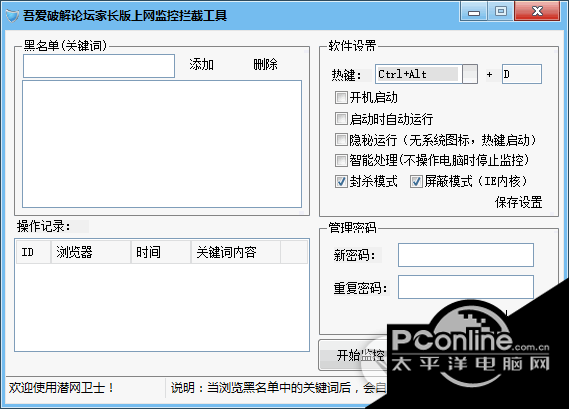Image resolution: width=569 pixels, height=409 pixels.
Task: Uncheck the 封杀模式 checkbox
Action: [x=341, y=181]
